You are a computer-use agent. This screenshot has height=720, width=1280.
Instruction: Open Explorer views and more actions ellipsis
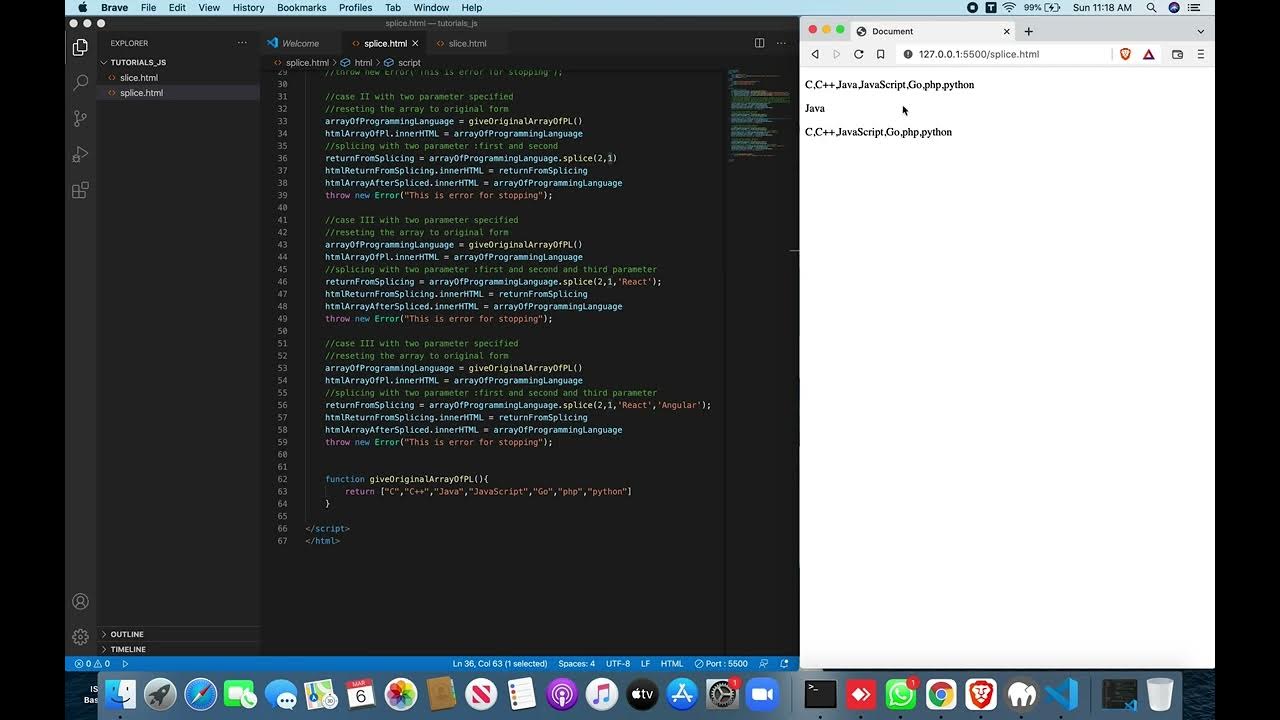pyautogui.click(x=241, y=43)
